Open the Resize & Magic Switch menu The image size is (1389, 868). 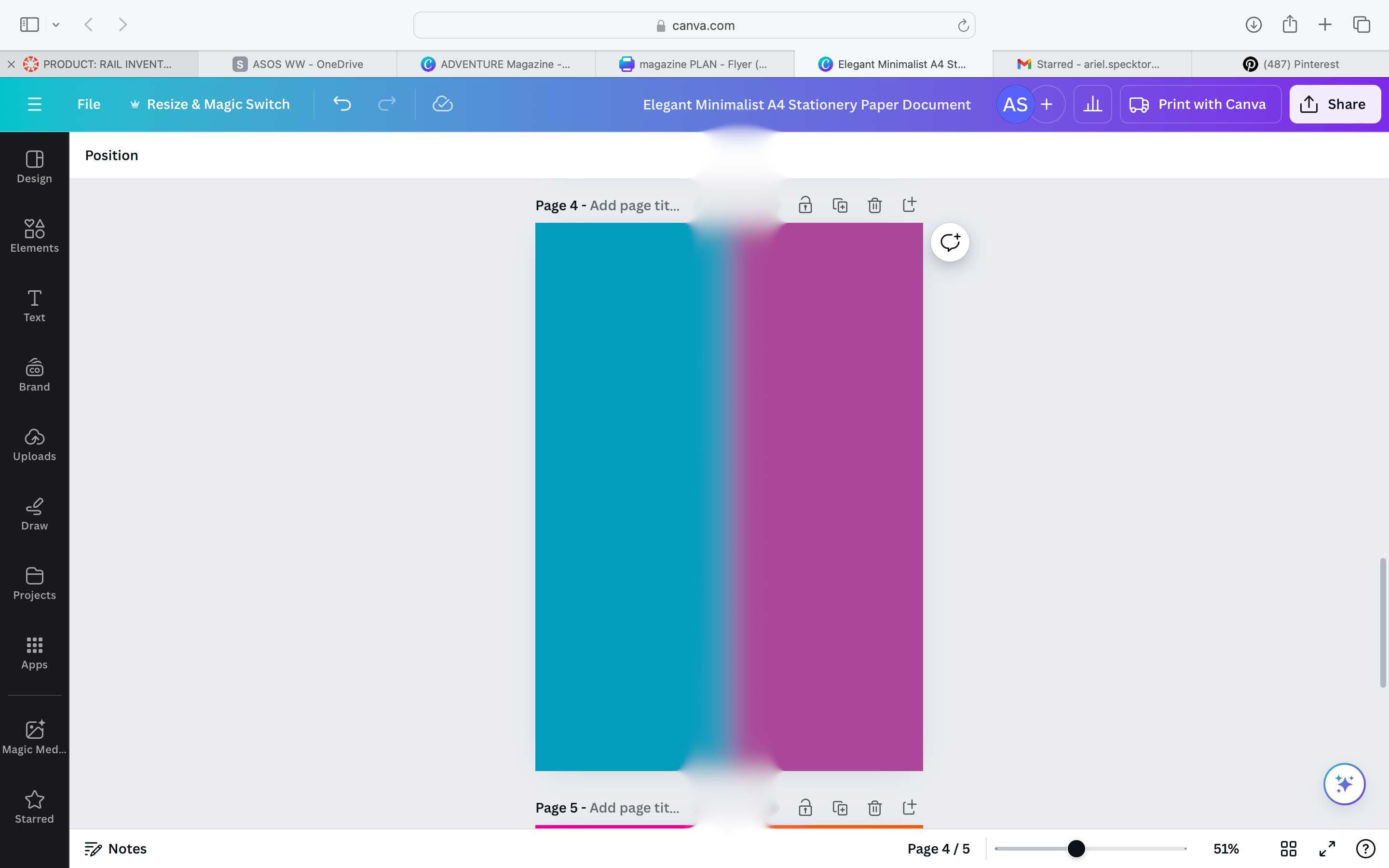pyautogui.click(x=211, y=104)
